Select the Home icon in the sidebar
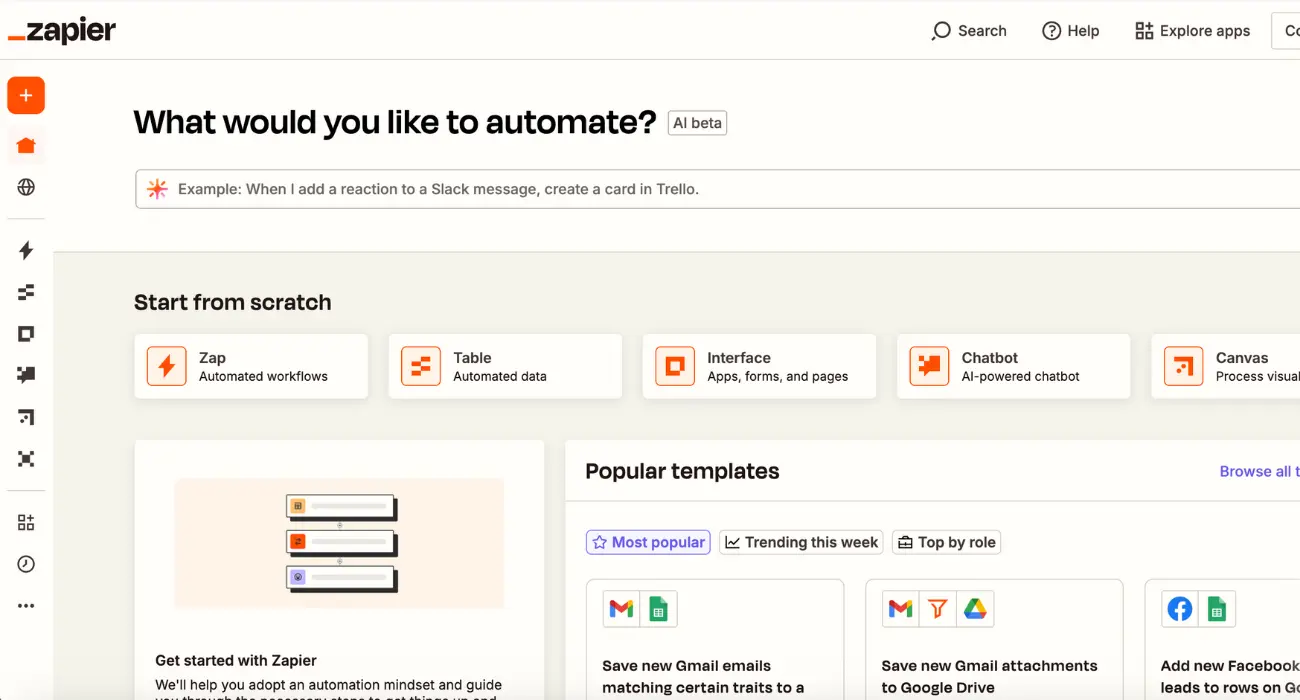 26,146
